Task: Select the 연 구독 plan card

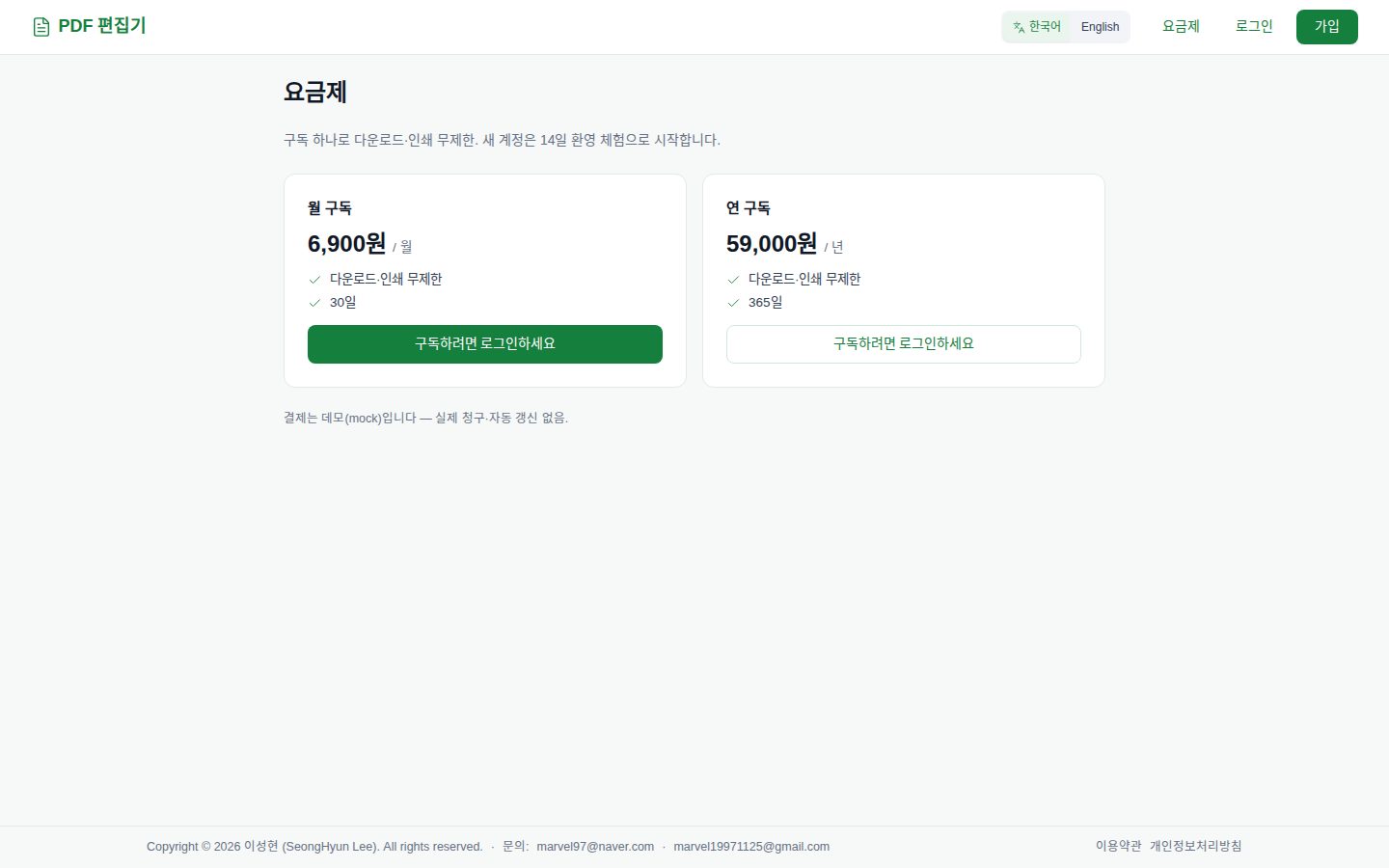Action: [904, 281]
